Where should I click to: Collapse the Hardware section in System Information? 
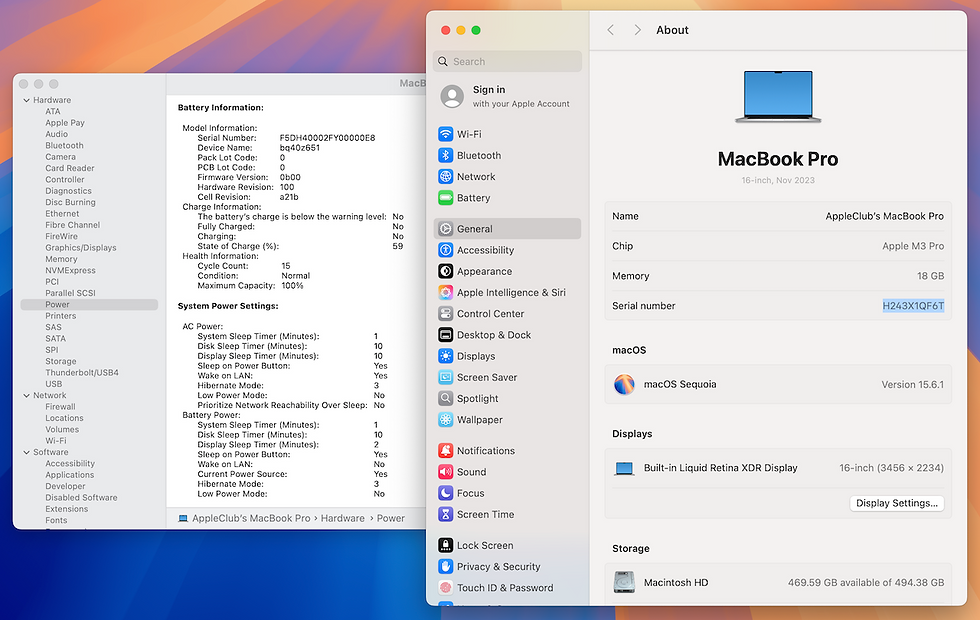coord(26,100)
